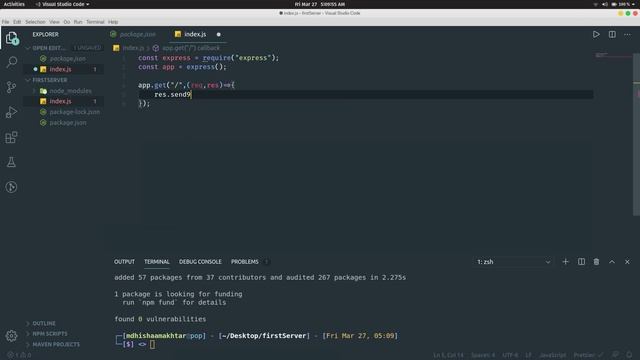Open the Source Control view icon

[x=11, y=87]
